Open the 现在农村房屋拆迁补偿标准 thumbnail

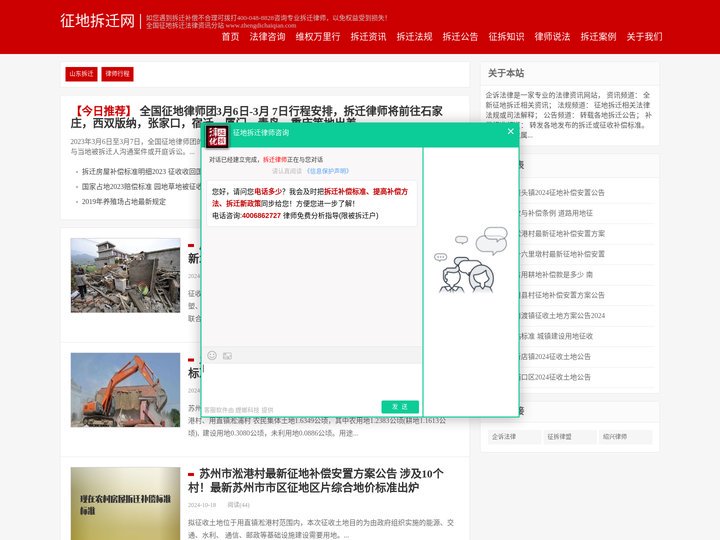coord(125,504)
